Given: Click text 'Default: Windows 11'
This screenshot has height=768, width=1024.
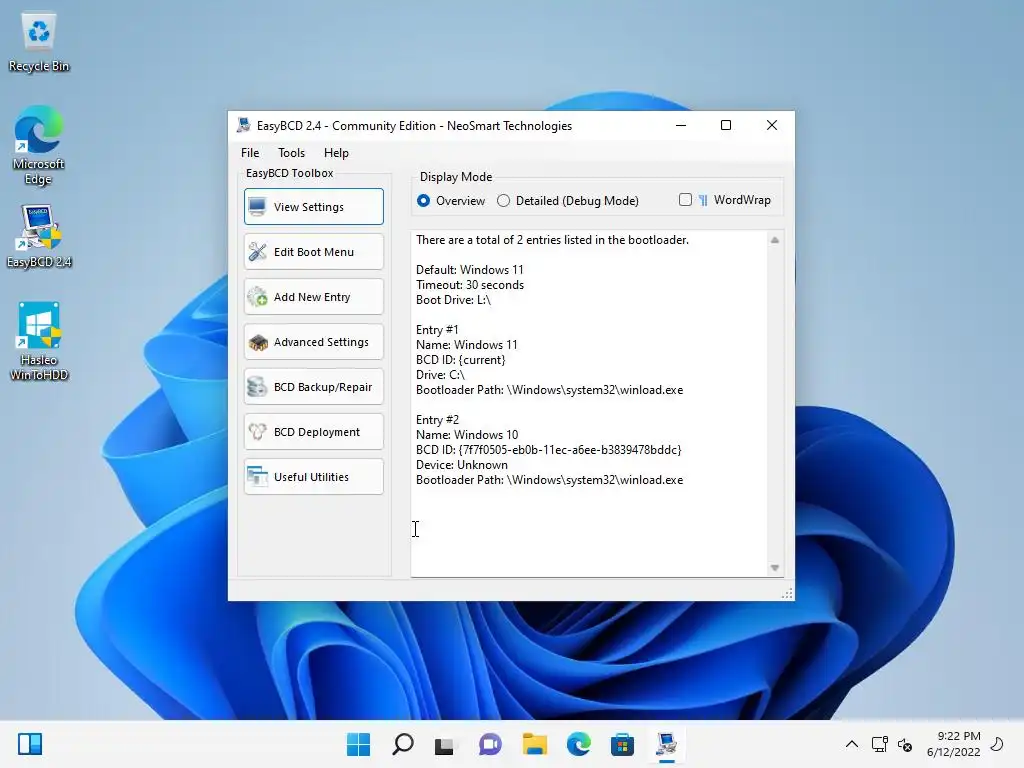Looking at the screenshot, I should tap(470, 270).
